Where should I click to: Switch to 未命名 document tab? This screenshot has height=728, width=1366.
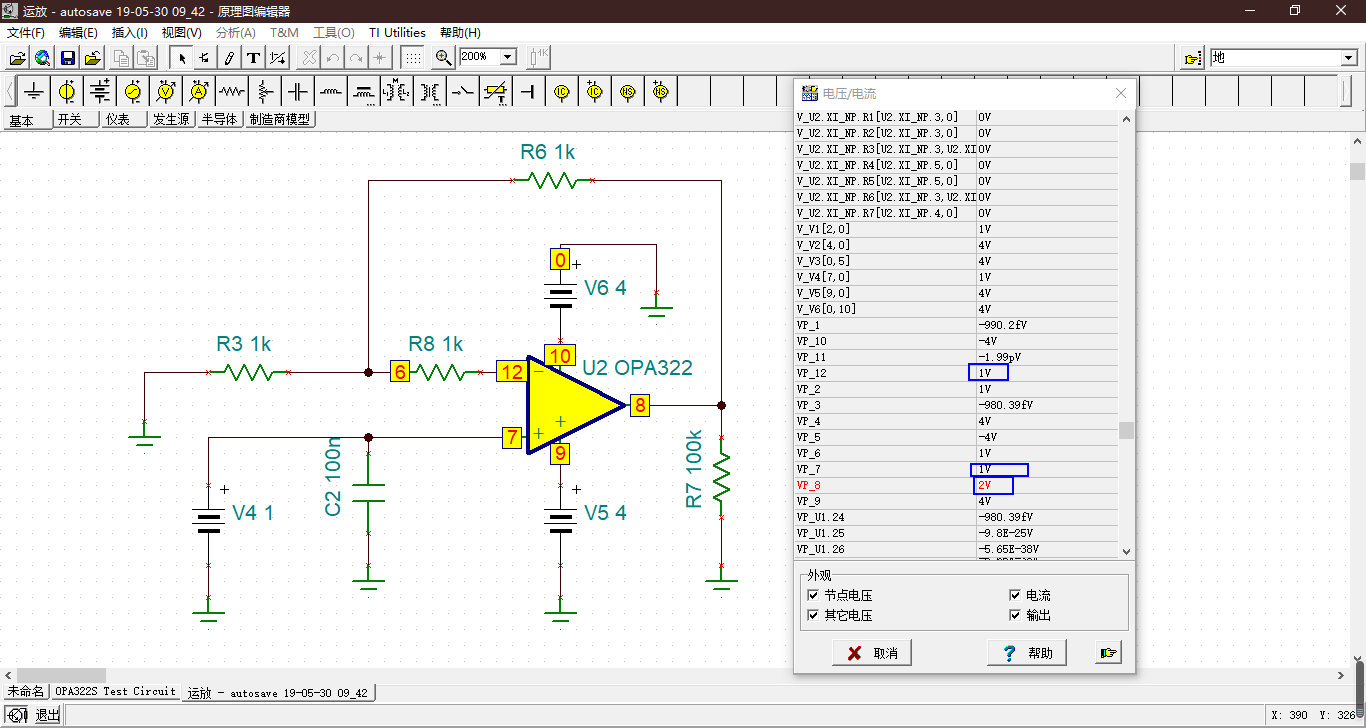click(26, 692)
